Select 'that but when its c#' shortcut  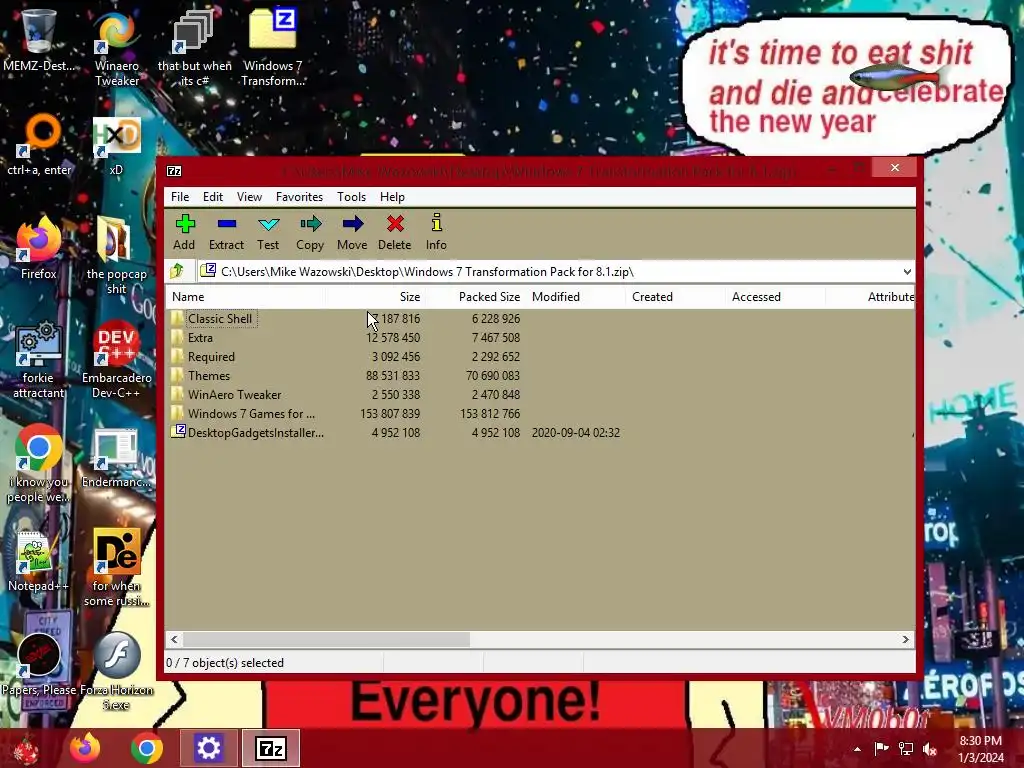point(195,48)
